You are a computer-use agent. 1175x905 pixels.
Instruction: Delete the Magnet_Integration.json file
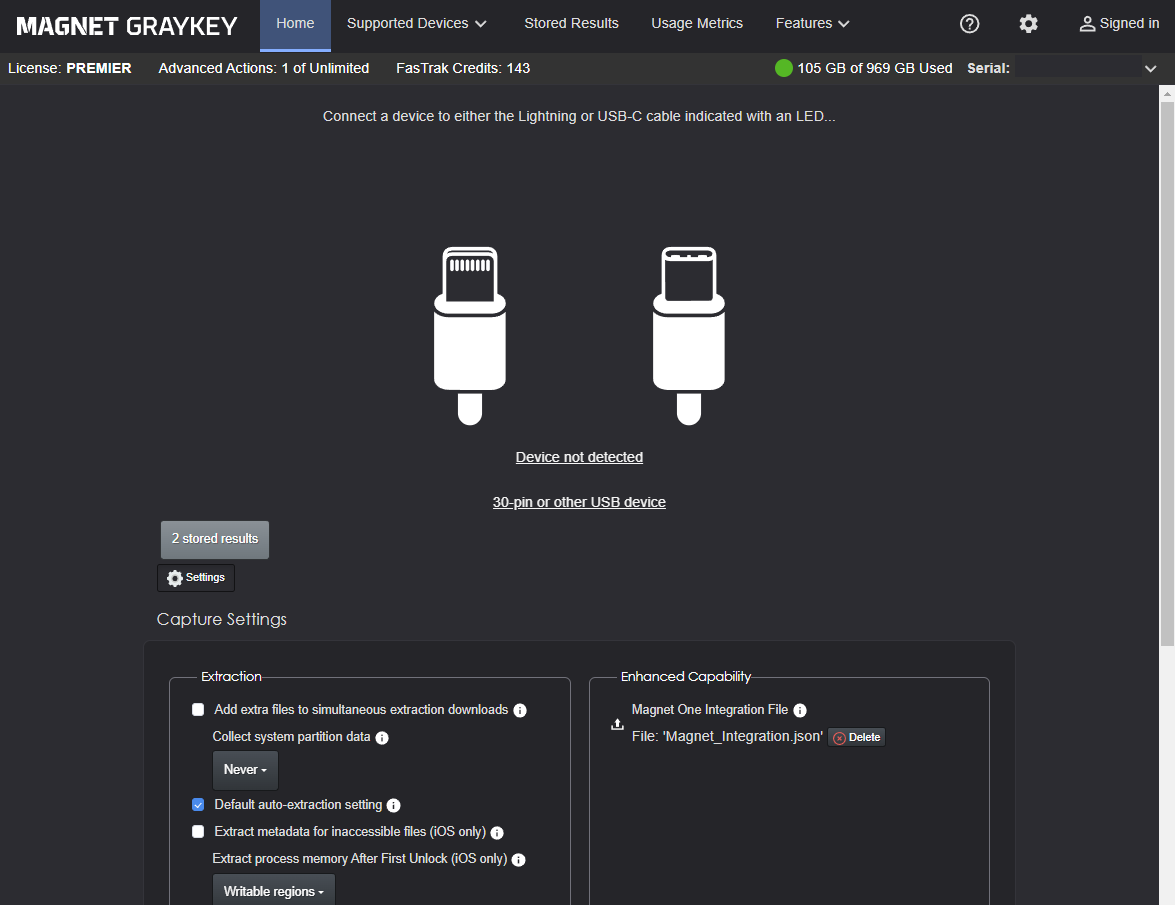tap(857, 737)
